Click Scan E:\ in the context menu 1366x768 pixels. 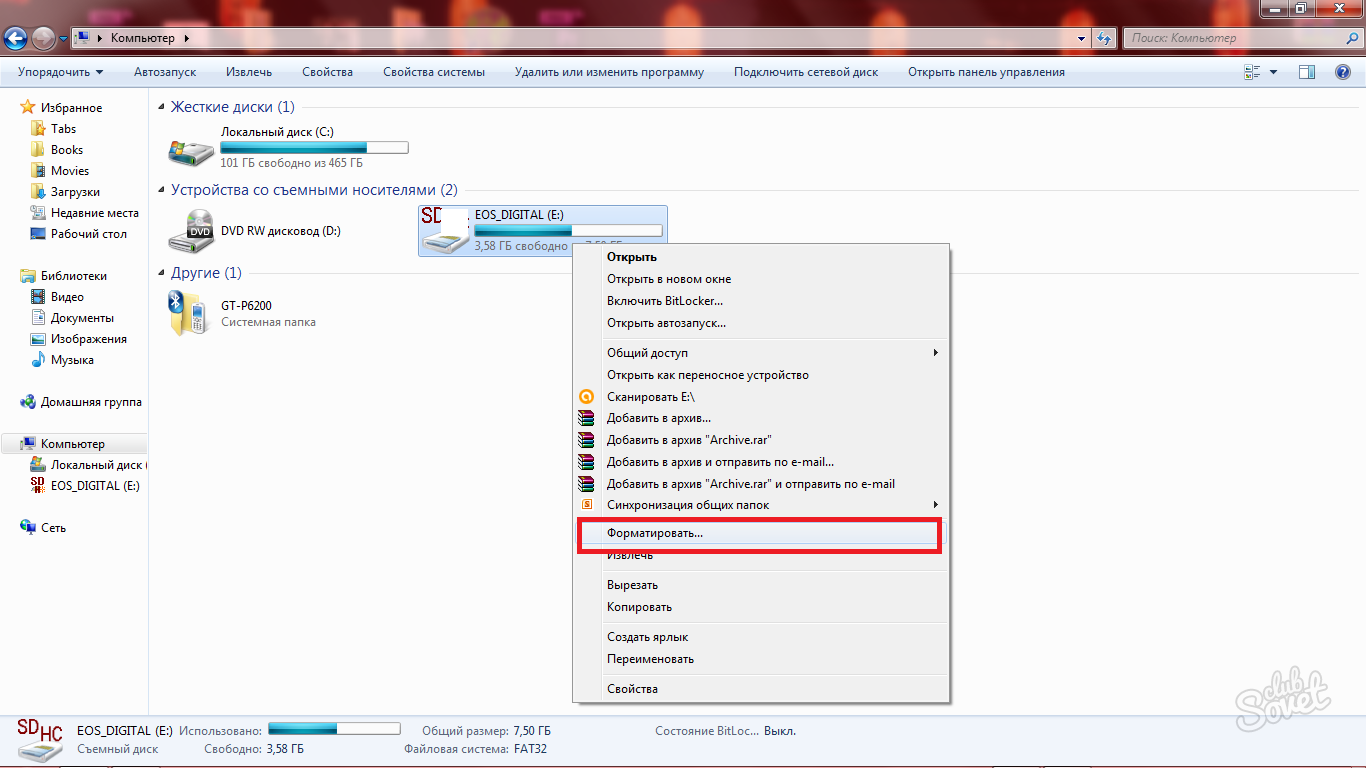tap(650, 397)
